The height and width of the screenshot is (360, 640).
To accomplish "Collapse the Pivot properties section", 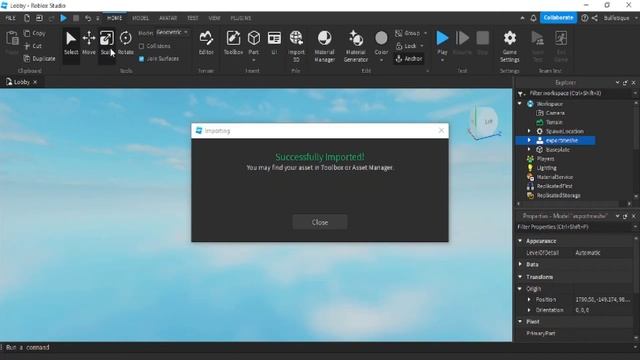I will tap(520, 322).
